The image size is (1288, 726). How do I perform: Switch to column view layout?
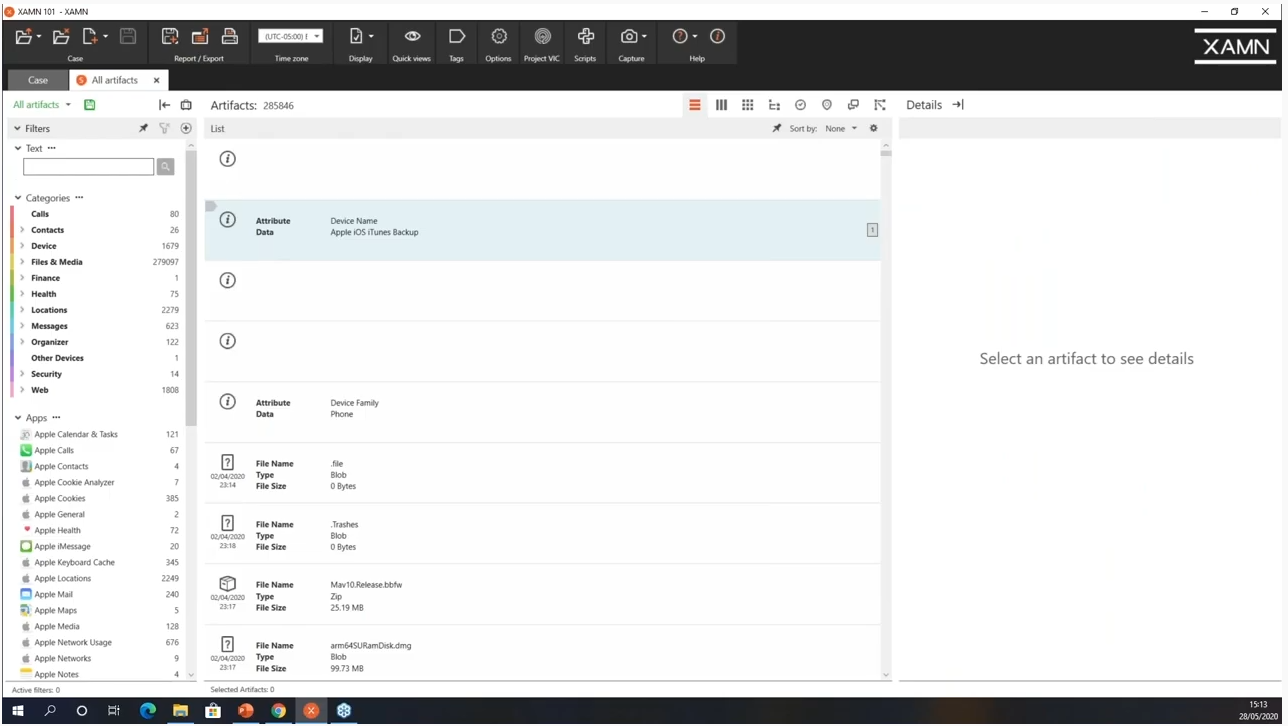coord(721,105)
